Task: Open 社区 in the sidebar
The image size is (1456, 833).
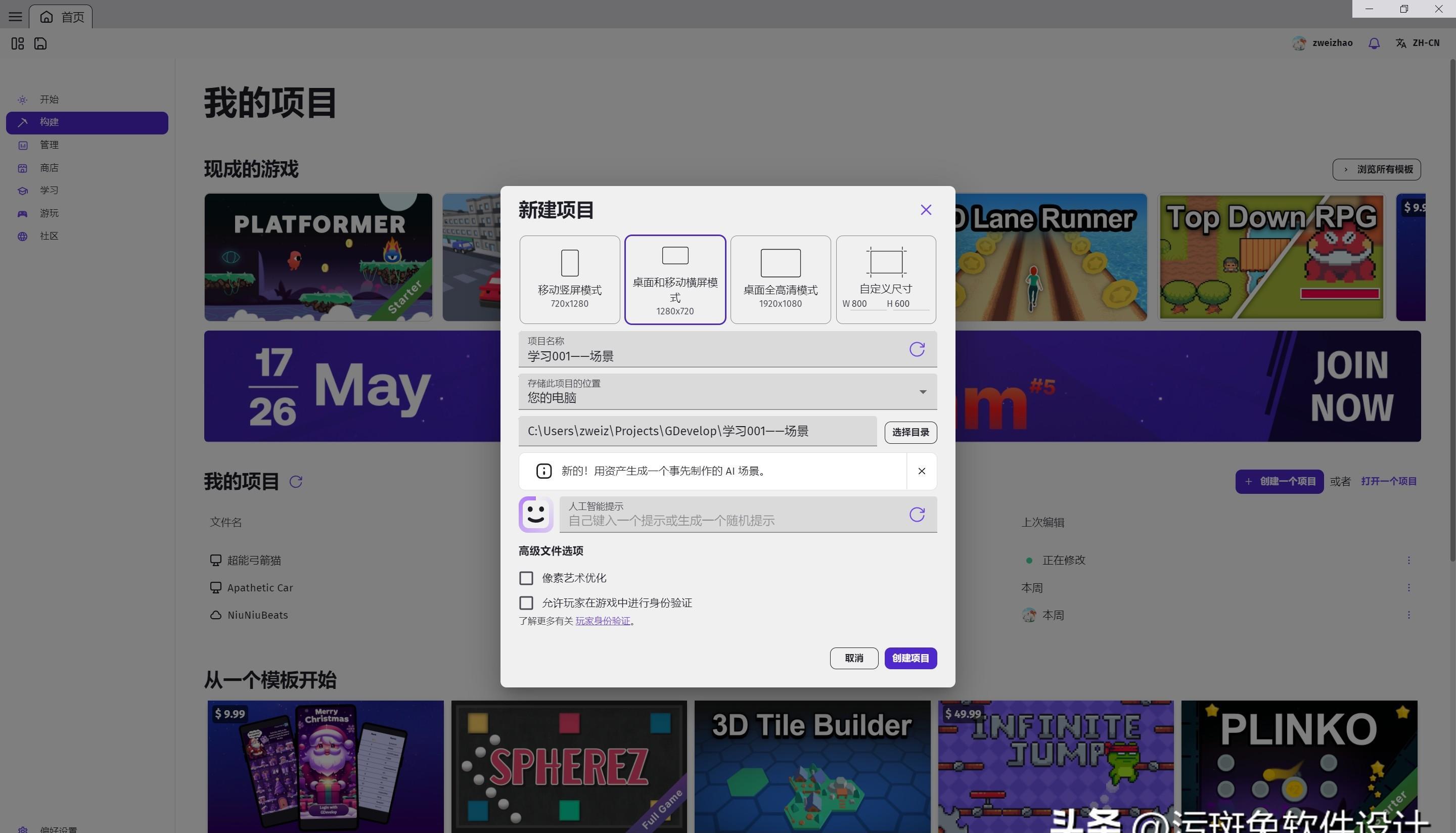Action: [x=87, y=236]
